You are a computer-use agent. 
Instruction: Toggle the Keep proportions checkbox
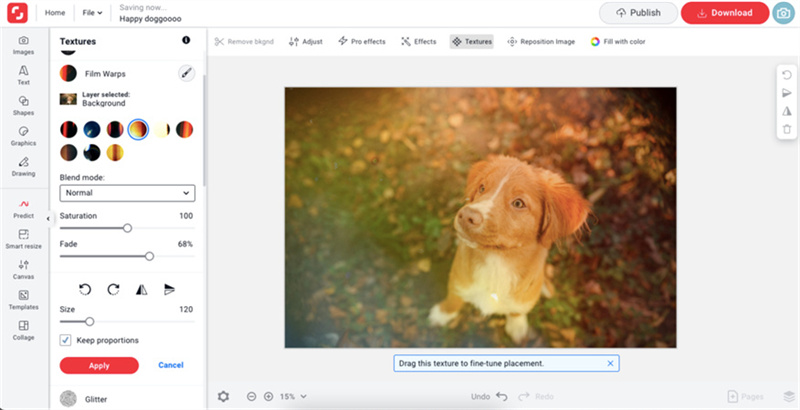pos(66,340)
